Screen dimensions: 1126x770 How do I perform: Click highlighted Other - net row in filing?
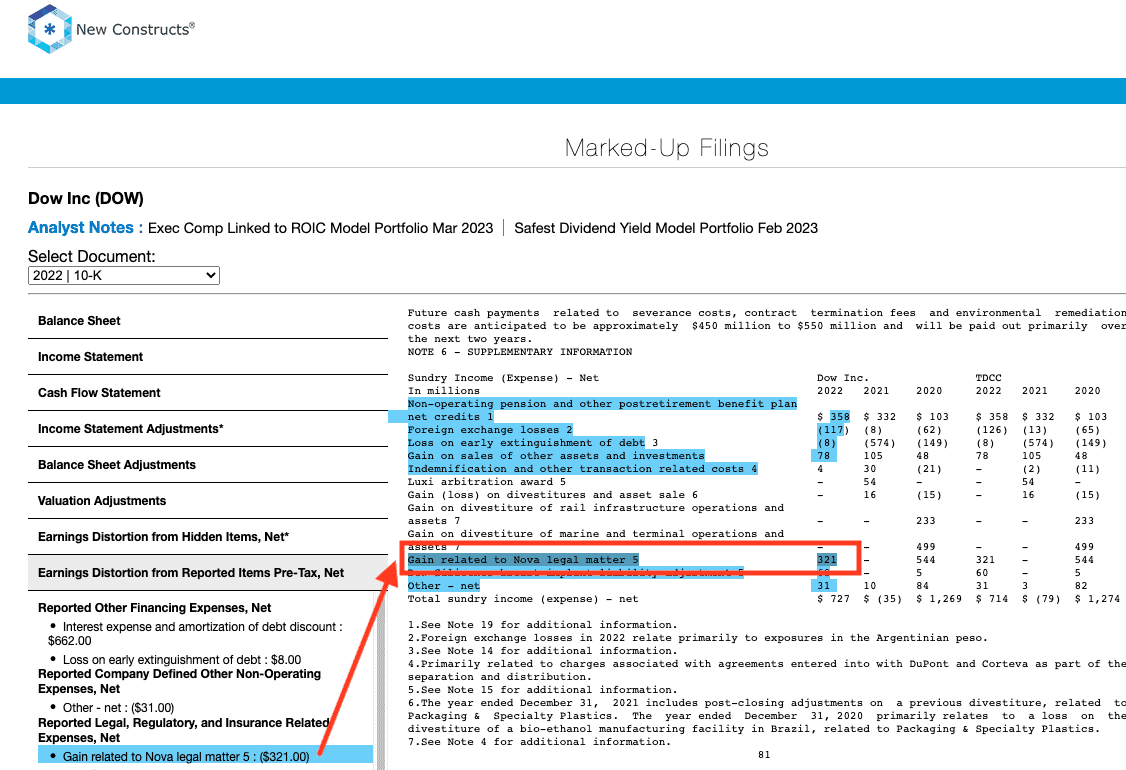pos(444,585)
